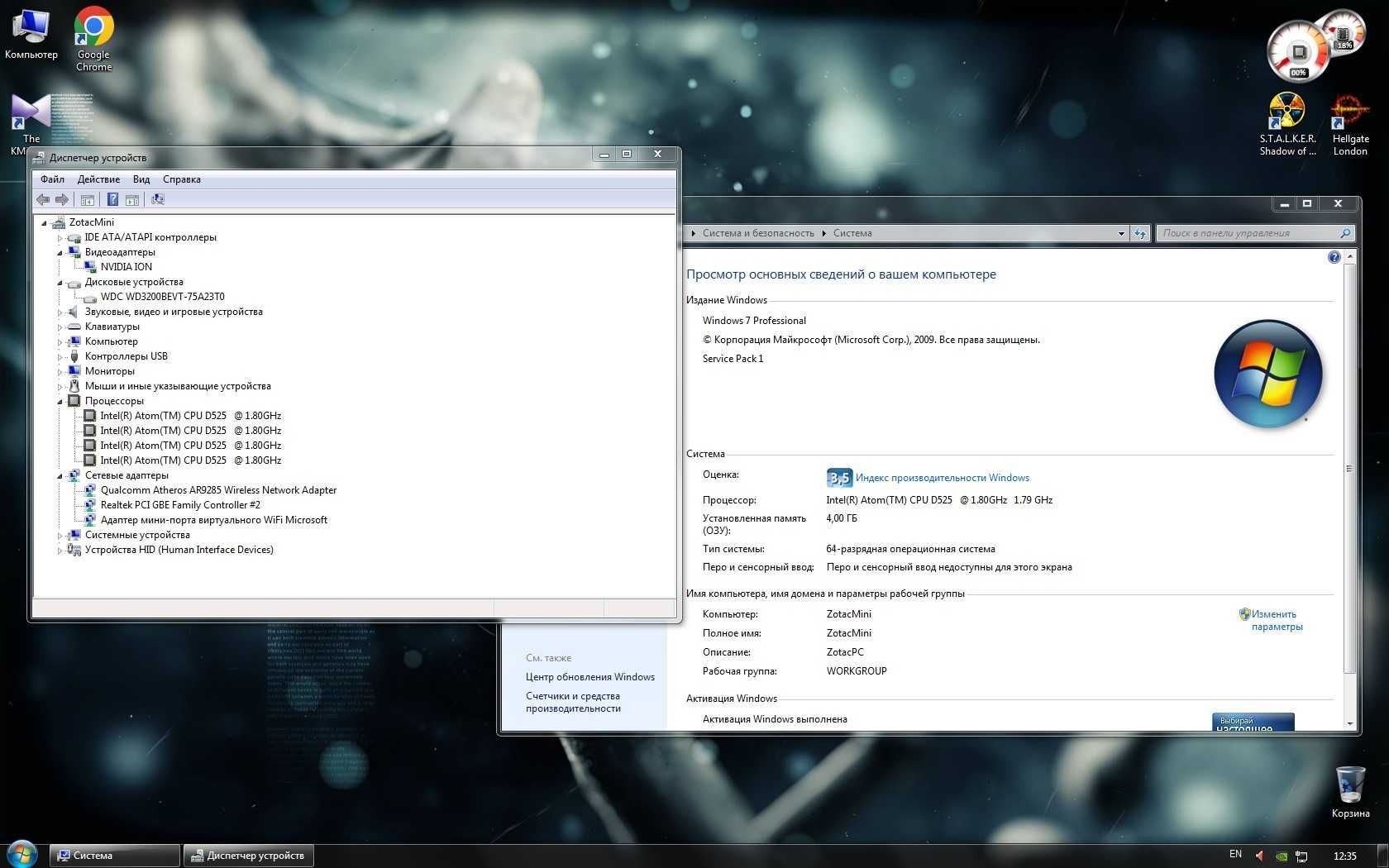Screen dimensions: 1389x868
Task: Select Realtek PCI GBE Family Controller #2
Action: [x=180, y=505]
